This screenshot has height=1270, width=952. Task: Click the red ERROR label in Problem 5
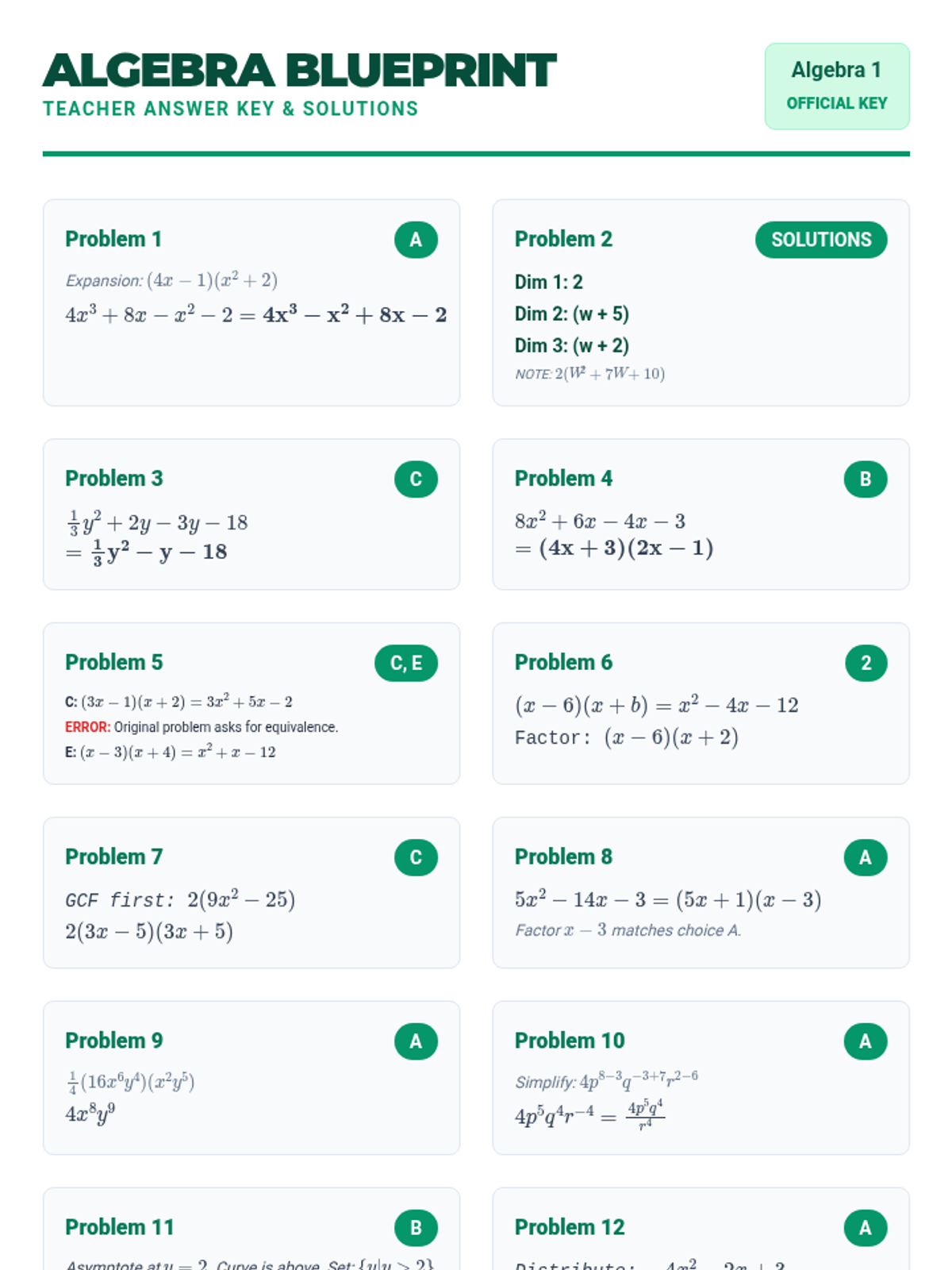pyautogui.click(x=87, y=727)
